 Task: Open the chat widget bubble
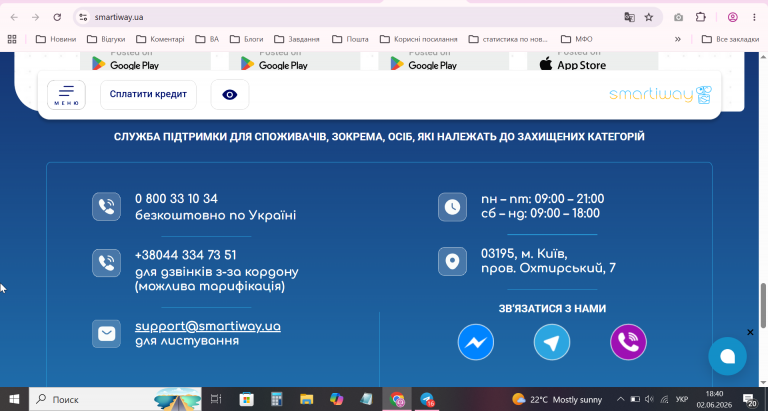[727, 356]
